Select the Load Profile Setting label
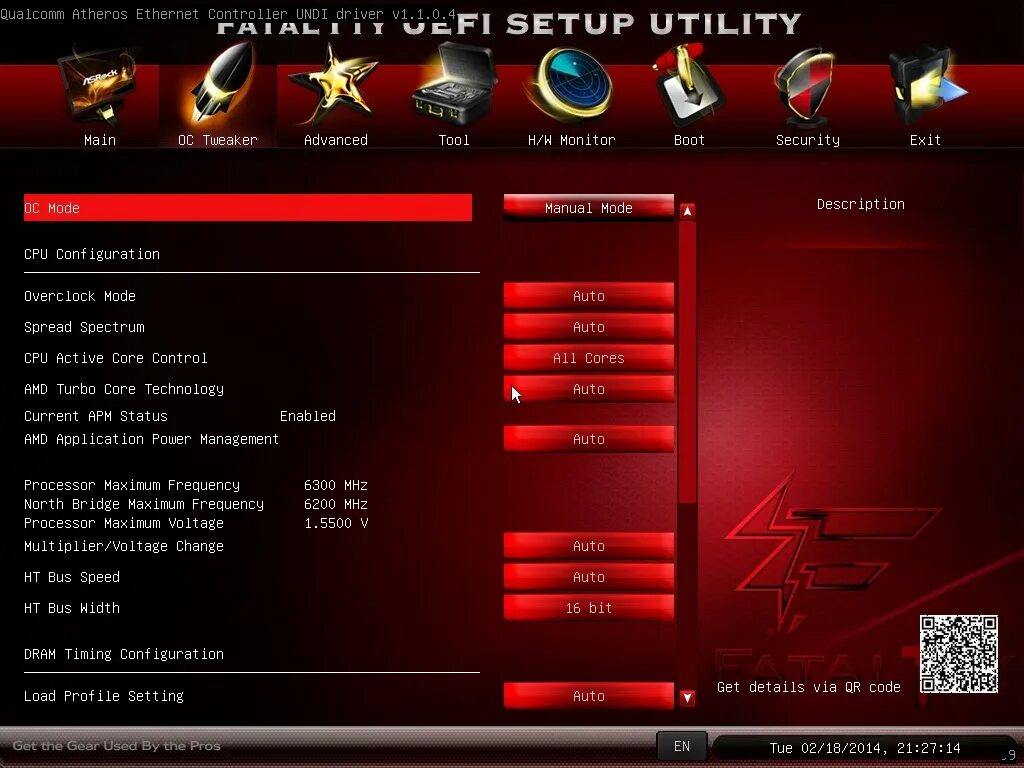The height and width of the screenshot is (768, 1024). click(104, 696)
